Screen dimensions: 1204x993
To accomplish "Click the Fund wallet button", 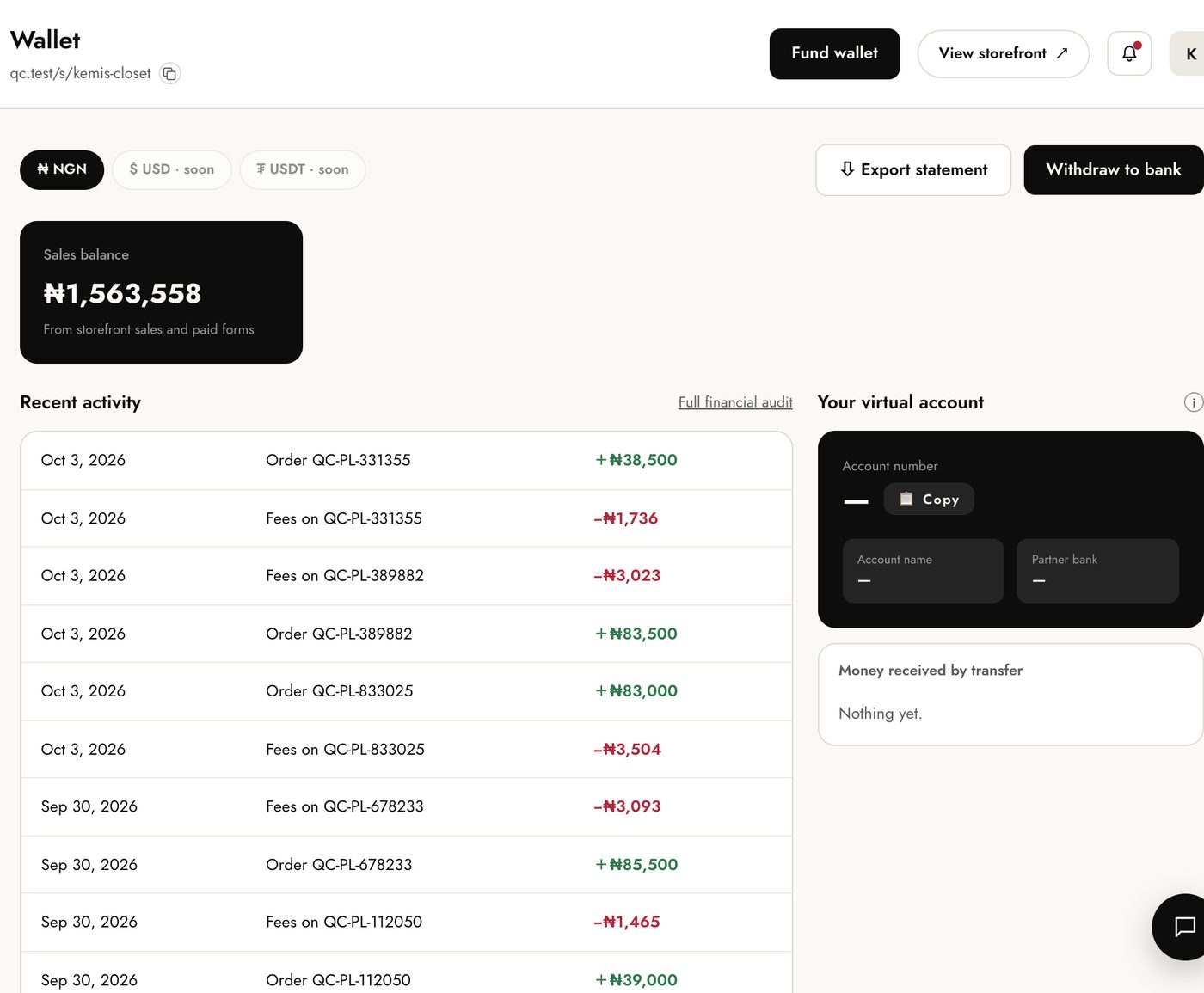I will [834, 53].
